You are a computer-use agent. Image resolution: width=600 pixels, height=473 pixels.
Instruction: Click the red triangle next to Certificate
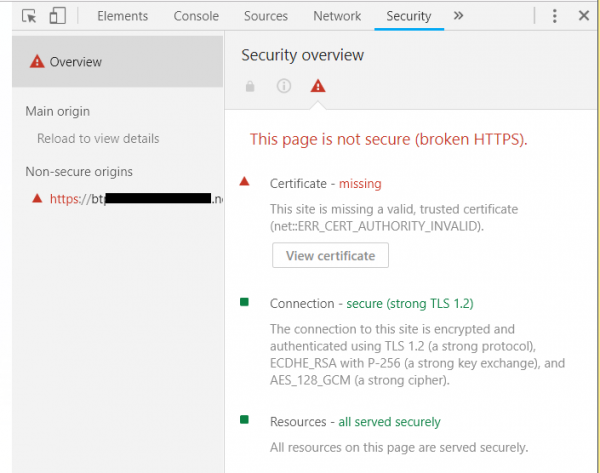tap(245, 183)
